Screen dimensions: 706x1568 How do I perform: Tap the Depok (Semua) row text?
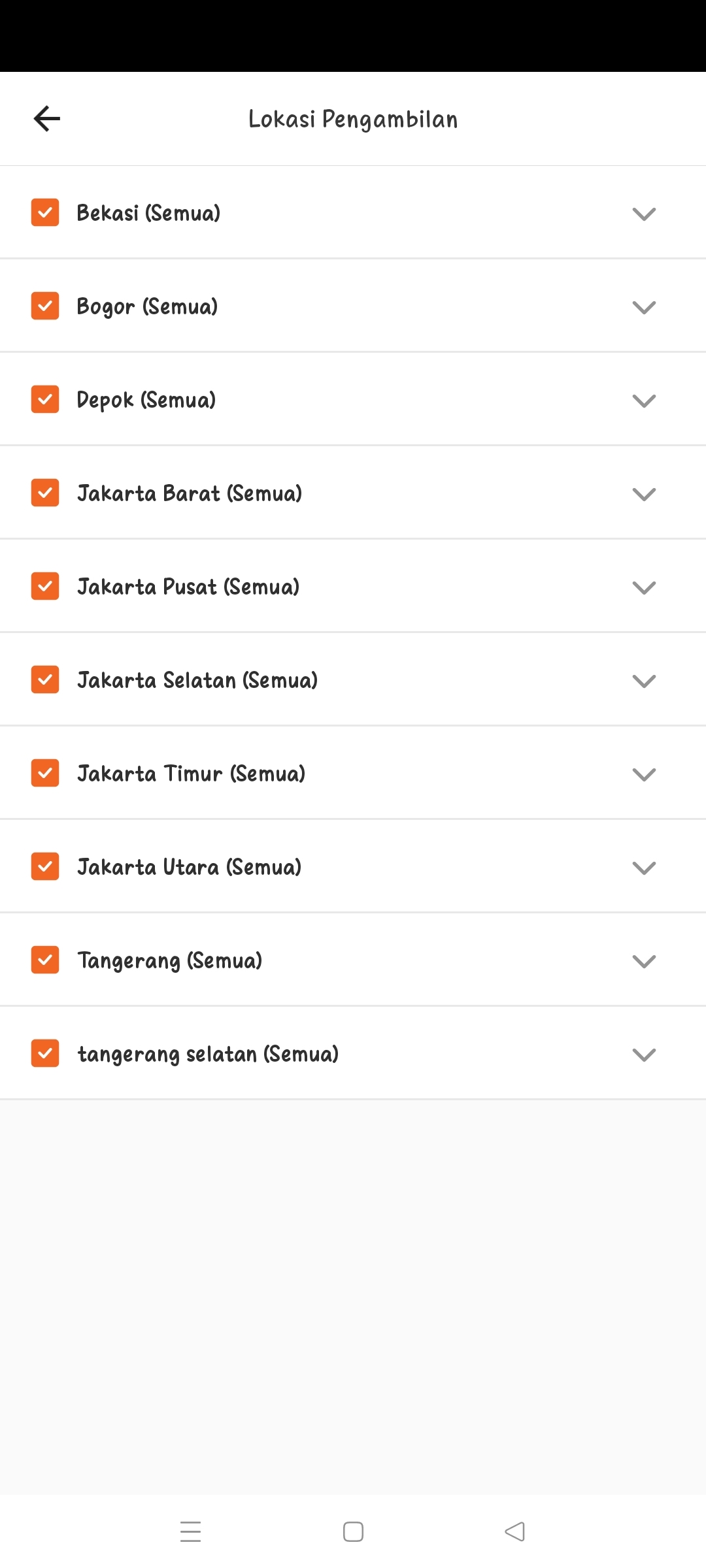click(x=146, y=400)
